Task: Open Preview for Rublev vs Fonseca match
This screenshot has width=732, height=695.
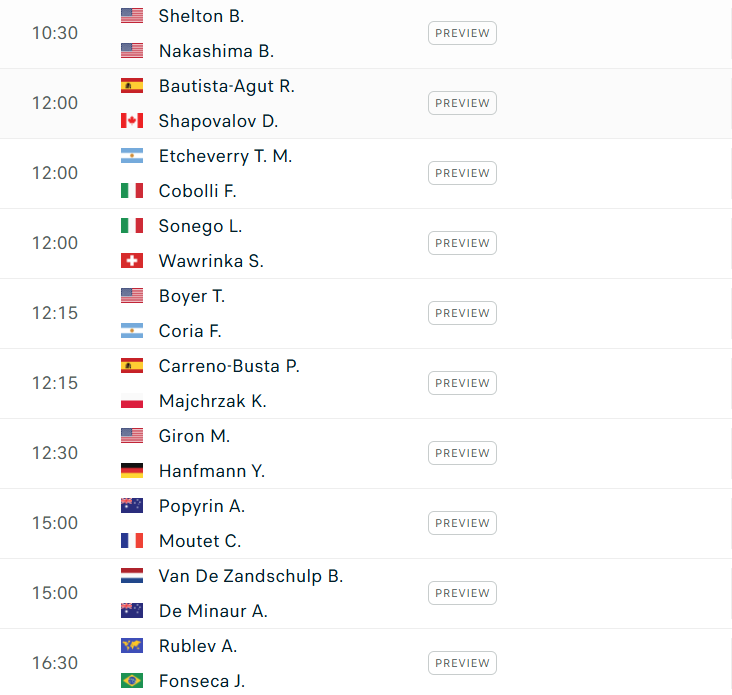Action: tap(462, 663)
